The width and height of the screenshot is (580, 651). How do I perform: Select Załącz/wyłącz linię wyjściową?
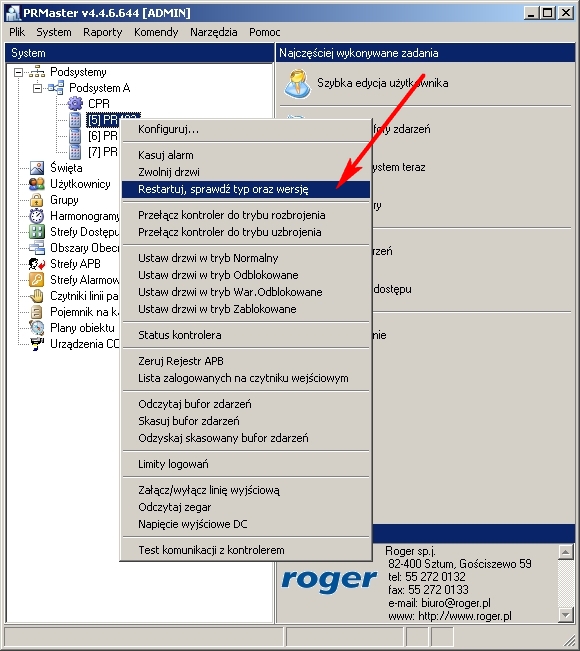click(x=246, y=490)
